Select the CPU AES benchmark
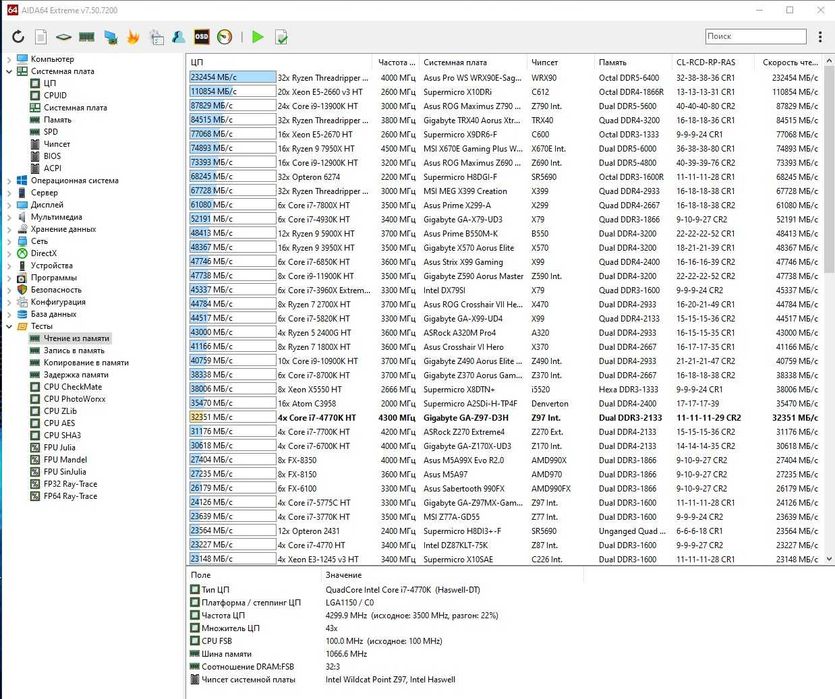The width and height of the screenshot is (835, 699). tap(59, 423)
